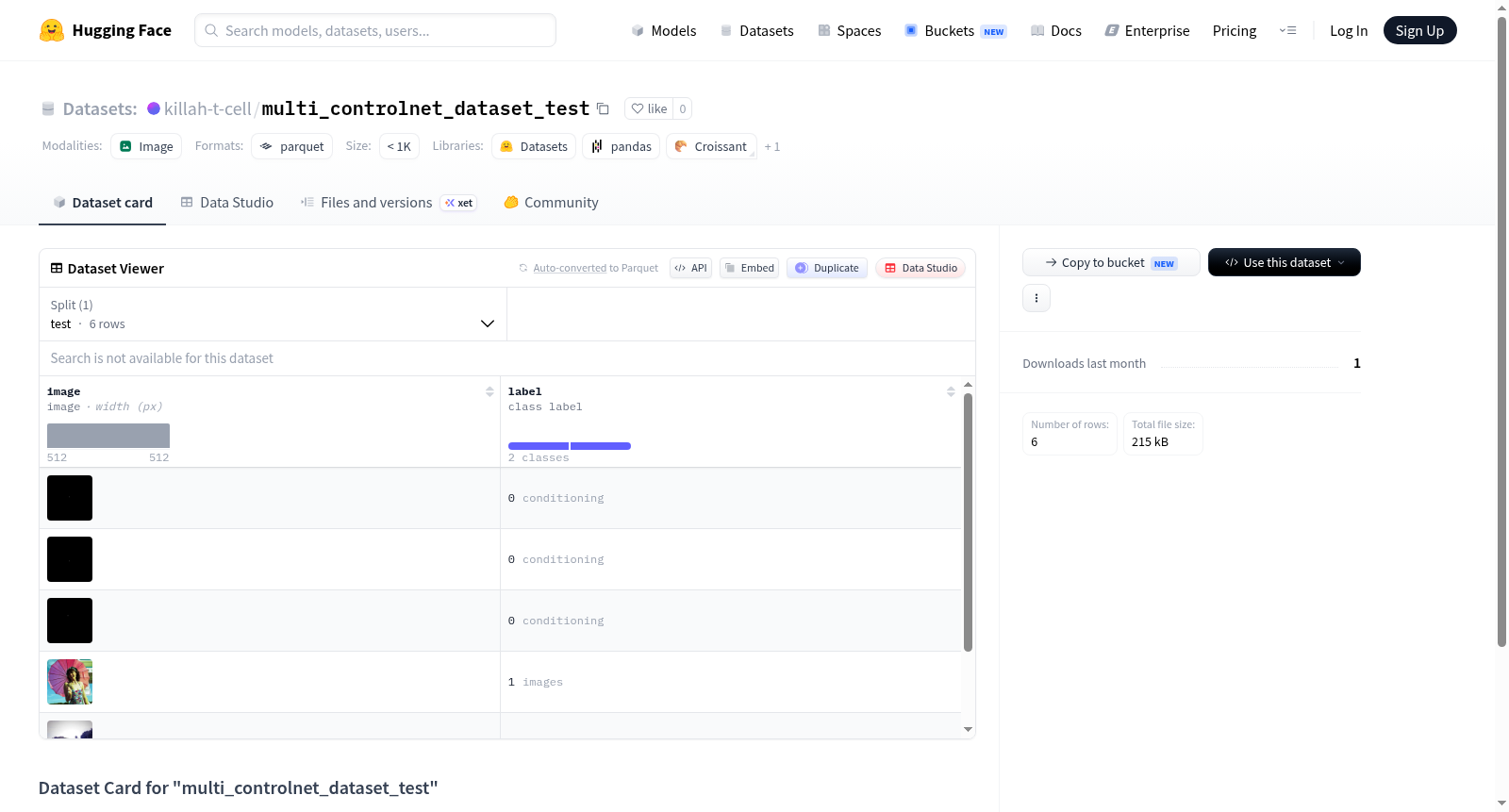Open Enterprise in the top navigation
This screenshot has height=812, width=1509.
(x=1147, y=30)
